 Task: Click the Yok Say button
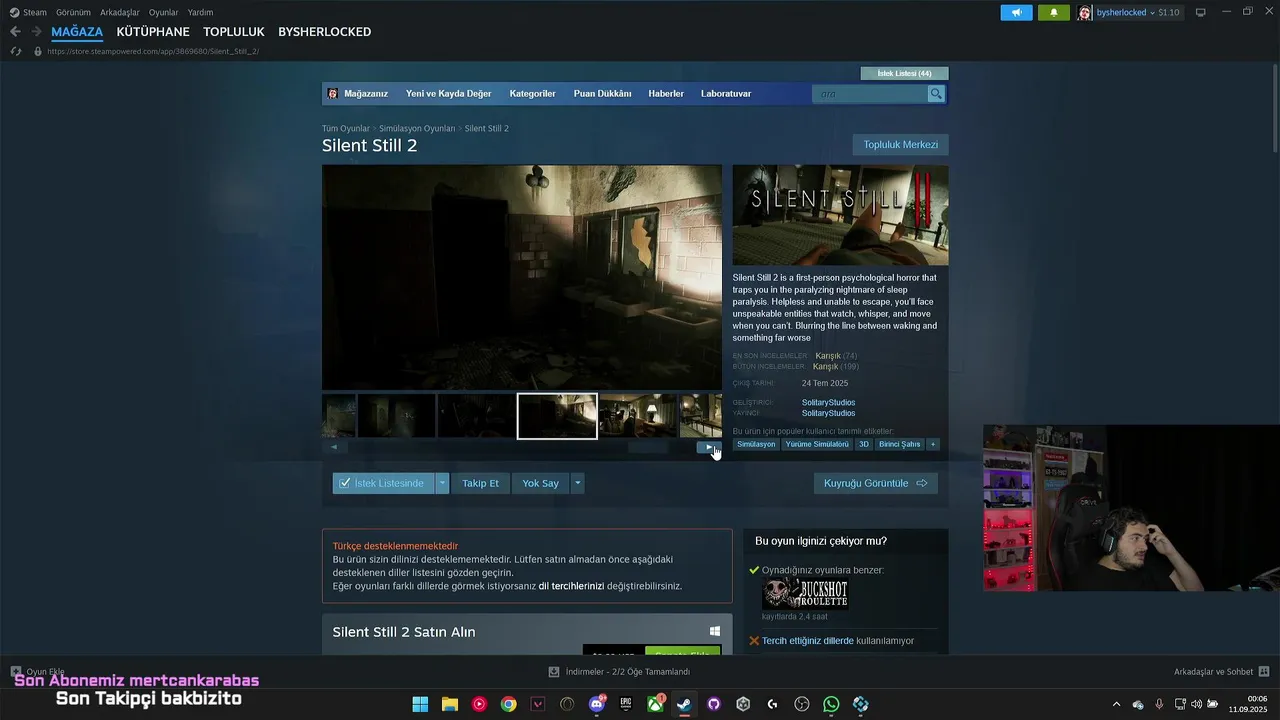(x=540, y=483)
